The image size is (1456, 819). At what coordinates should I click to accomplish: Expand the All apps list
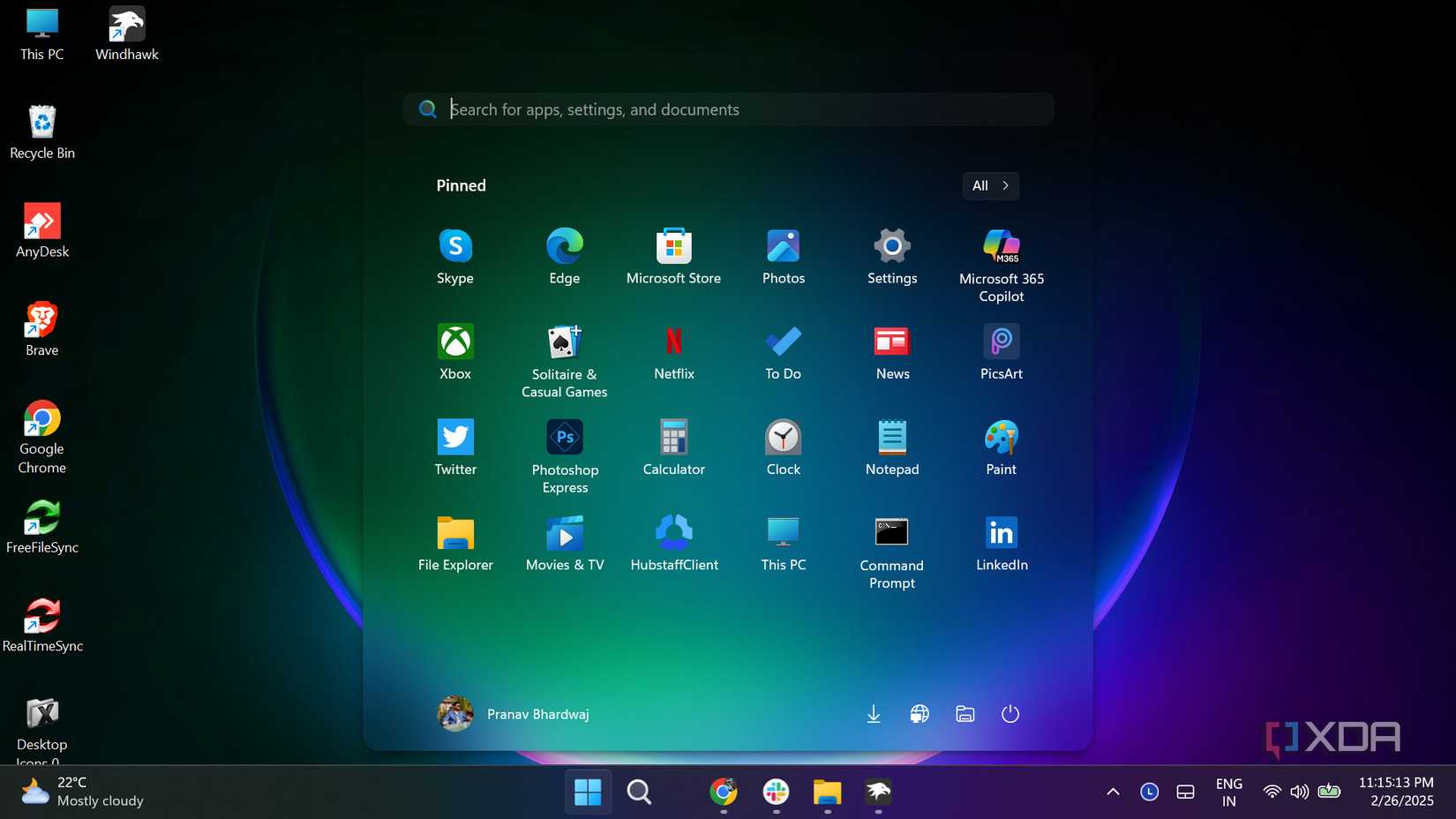pos(990,185)
